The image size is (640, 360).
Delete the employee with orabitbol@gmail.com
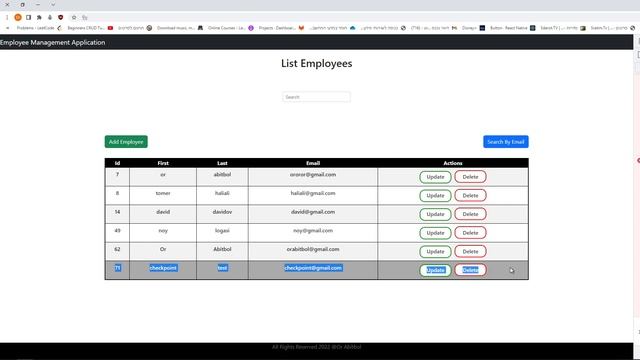pyautogui.click(x=470, y=251)
